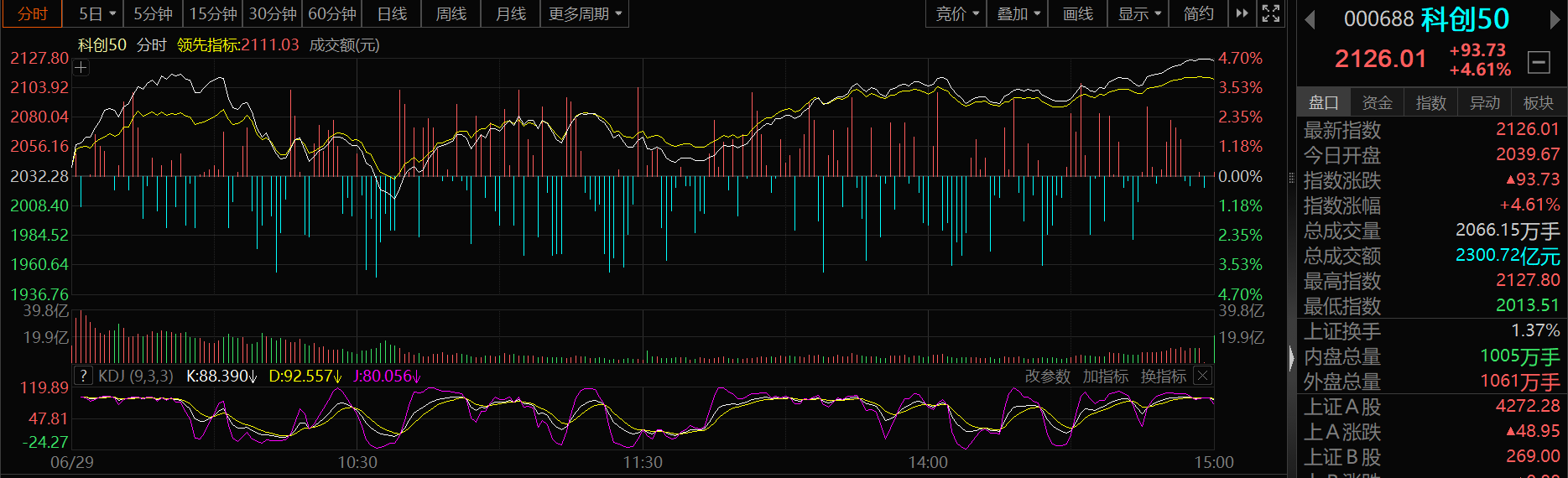
Task: Open the 资金 panel tab
Action: click(x=1378, y=102)
